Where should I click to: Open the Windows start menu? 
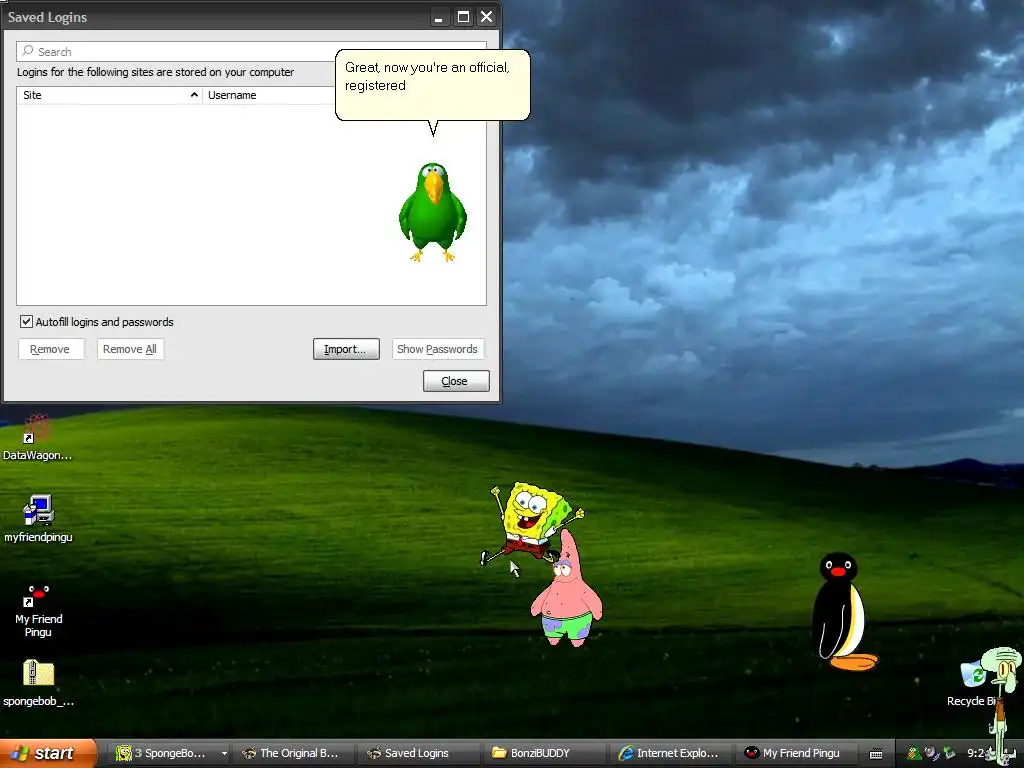48,753
